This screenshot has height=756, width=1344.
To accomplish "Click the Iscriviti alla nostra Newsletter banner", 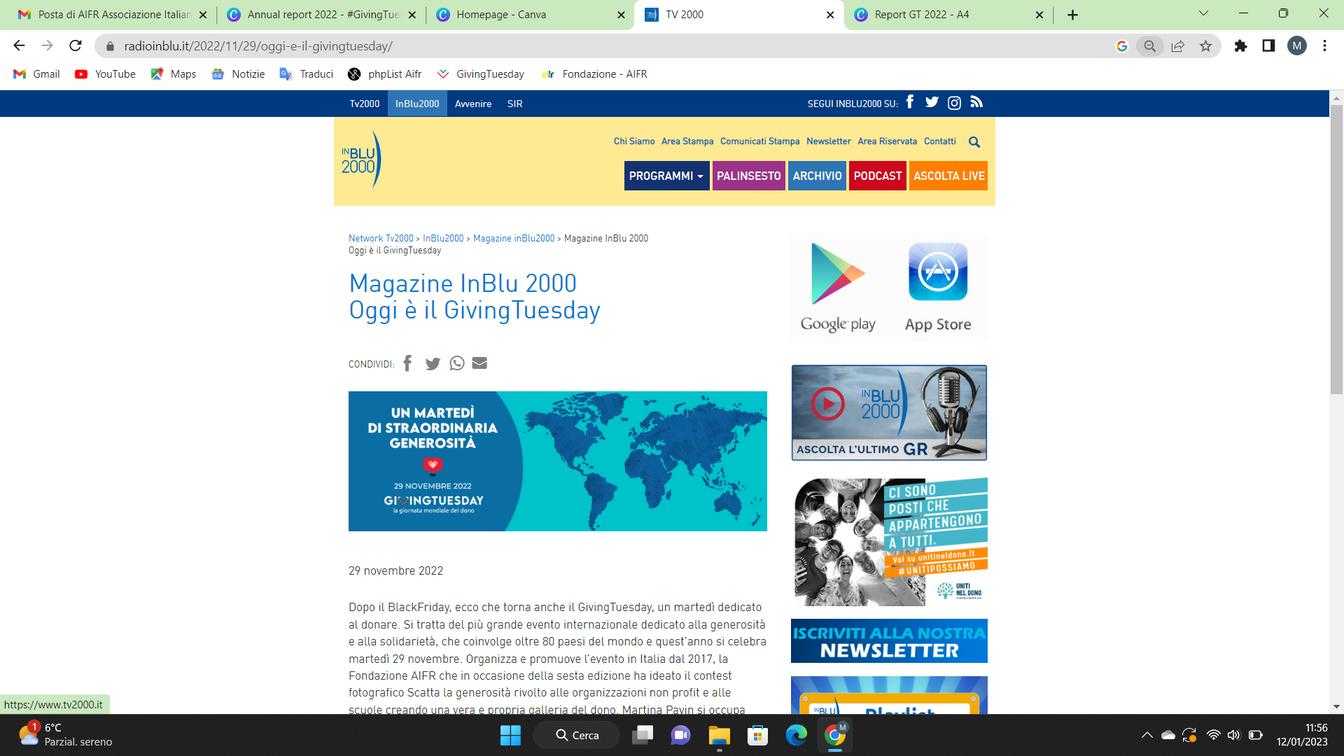I will click(889, 641).
